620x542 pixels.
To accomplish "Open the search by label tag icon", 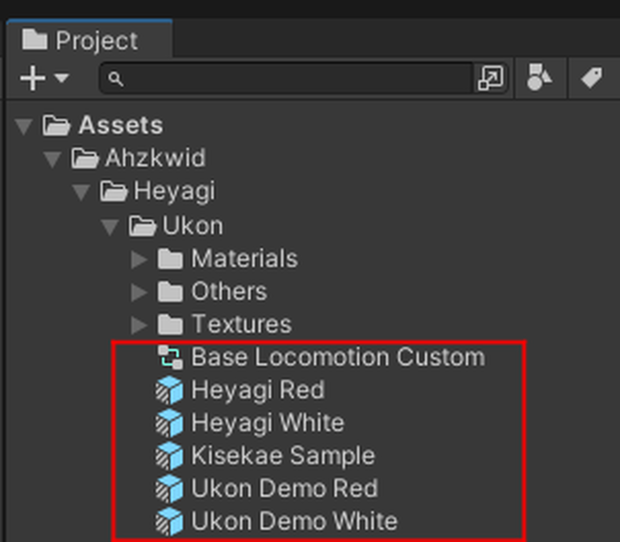I will [x=592, y=77].
